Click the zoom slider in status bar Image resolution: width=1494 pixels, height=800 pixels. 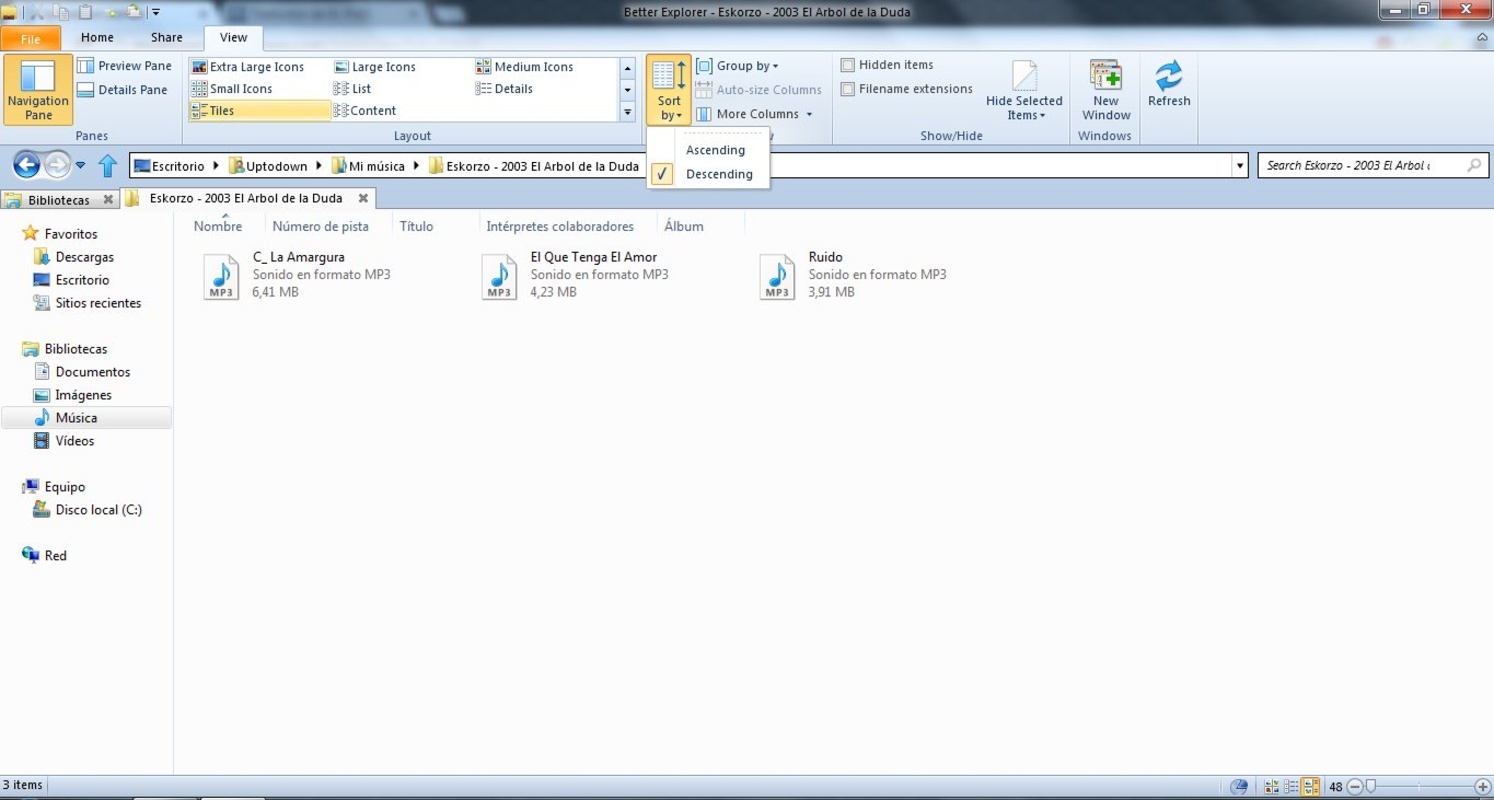point(1417,787)
